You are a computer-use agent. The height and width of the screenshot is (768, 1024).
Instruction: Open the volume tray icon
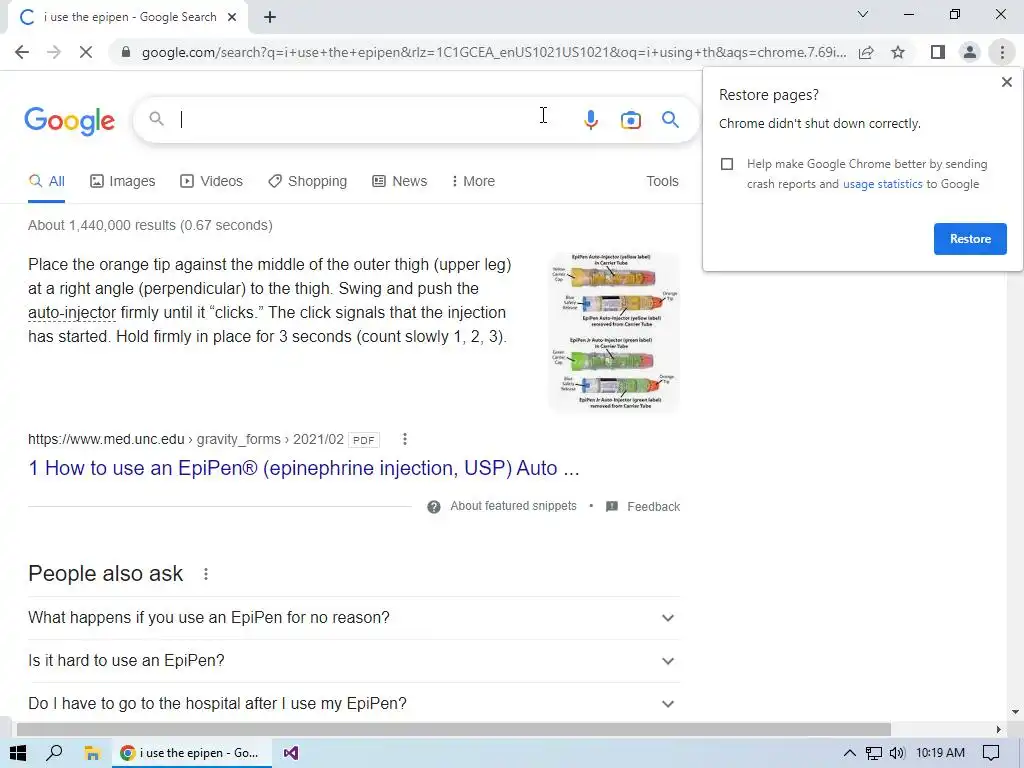(x=897, y=753)
